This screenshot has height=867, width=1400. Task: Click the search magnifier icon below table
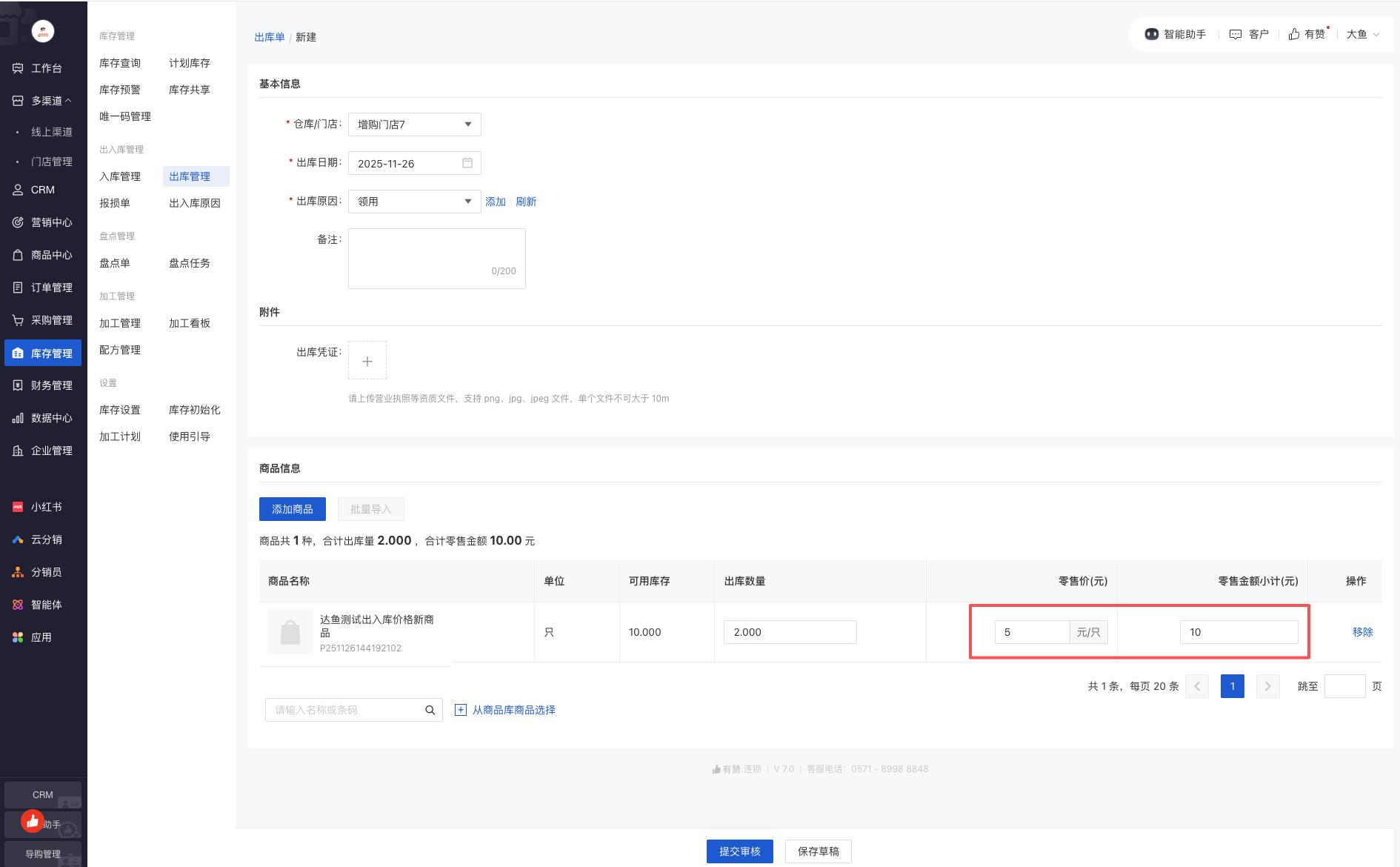tap(430, 710)
